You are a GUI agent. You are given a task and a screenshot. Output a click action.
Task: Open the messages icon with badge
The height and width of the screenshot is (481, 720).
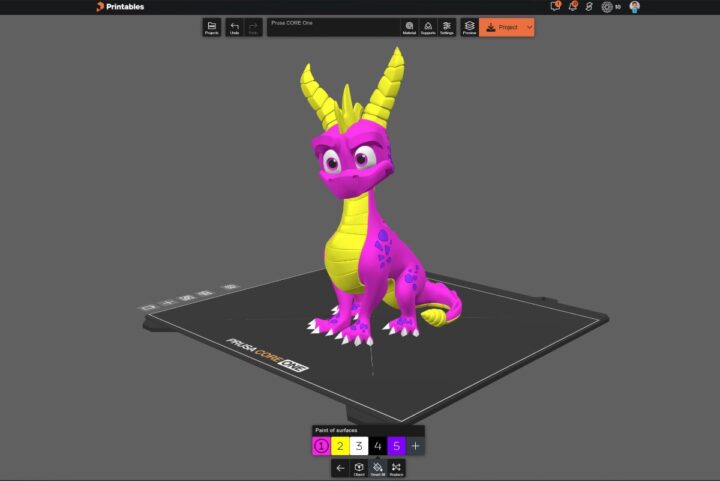[x=556, y=7]
